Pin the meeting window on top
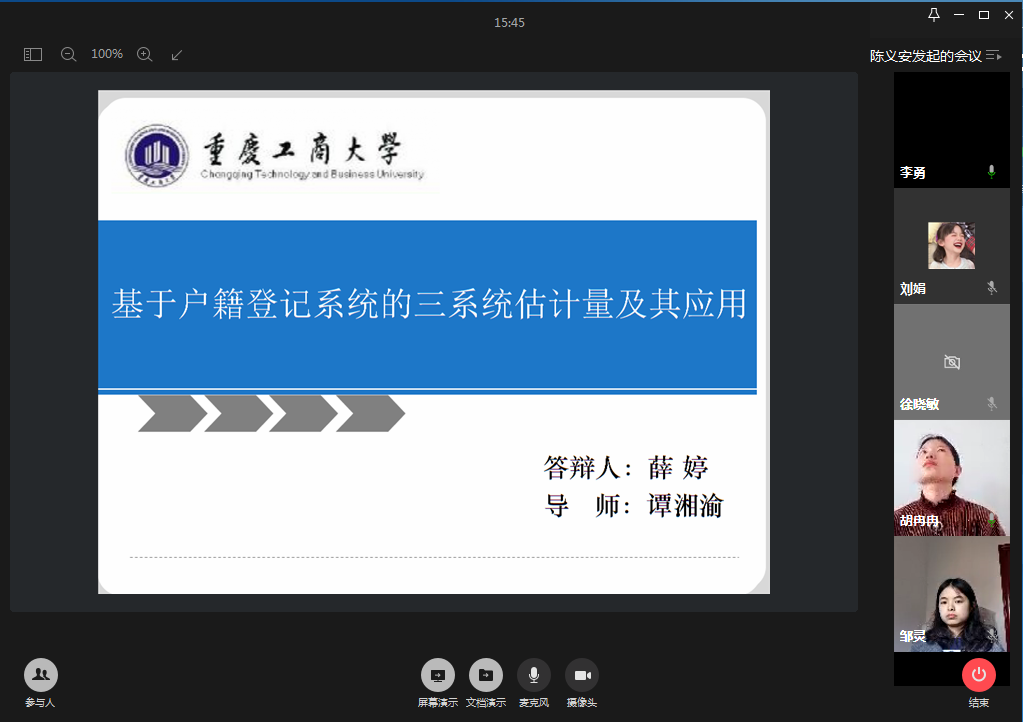1023x722 pixels. 934,15
